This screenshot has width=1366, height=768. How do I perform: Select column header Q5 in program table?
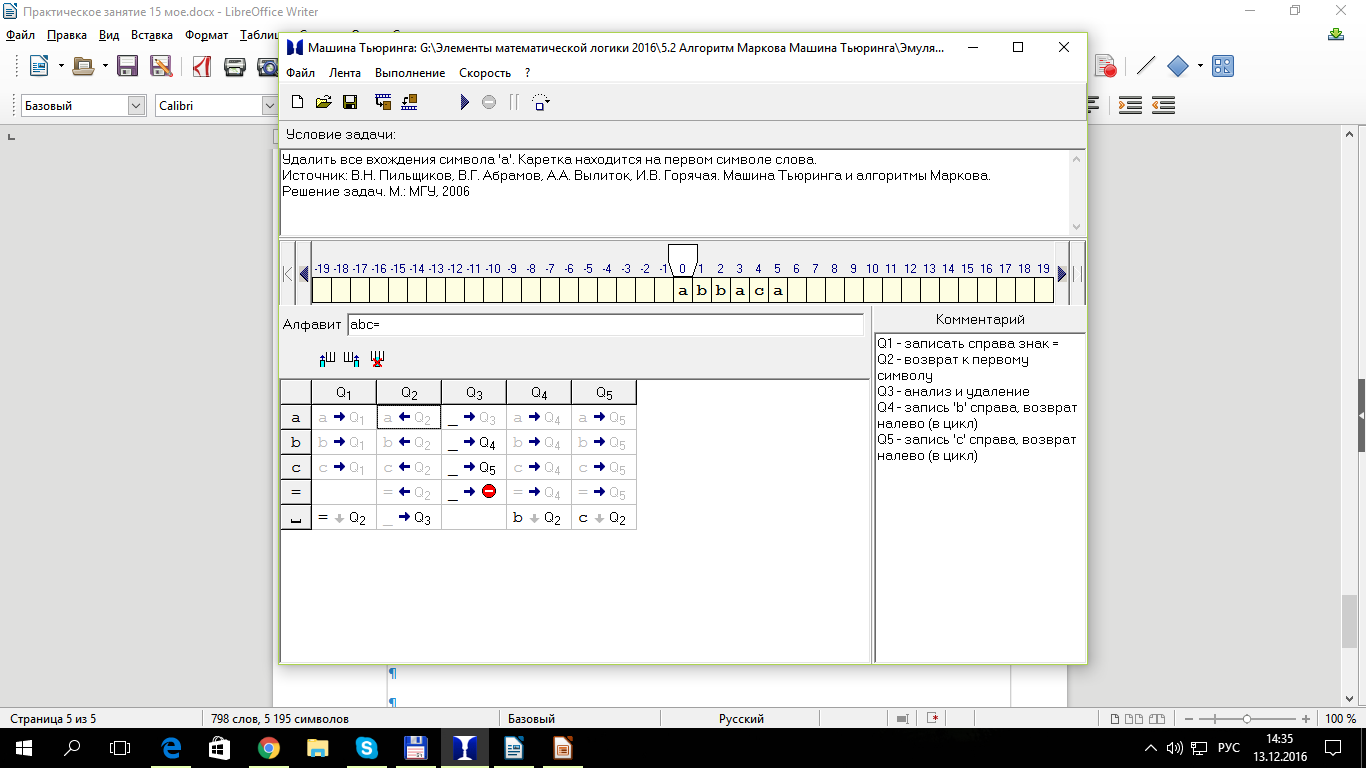[604, 393]
